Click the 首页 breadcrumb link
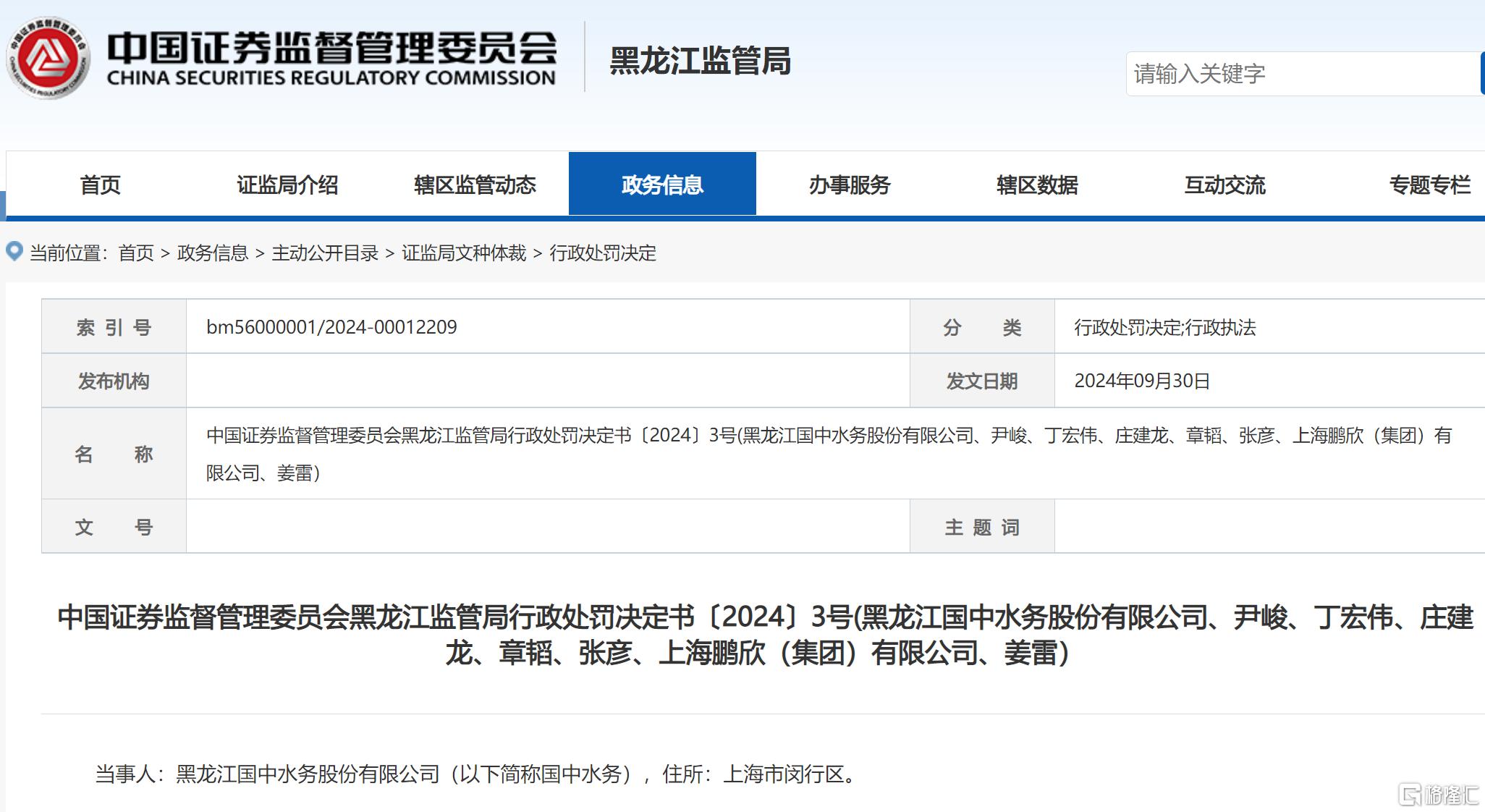The width and height of the screenshot is (1485, 812). [136, 253]
